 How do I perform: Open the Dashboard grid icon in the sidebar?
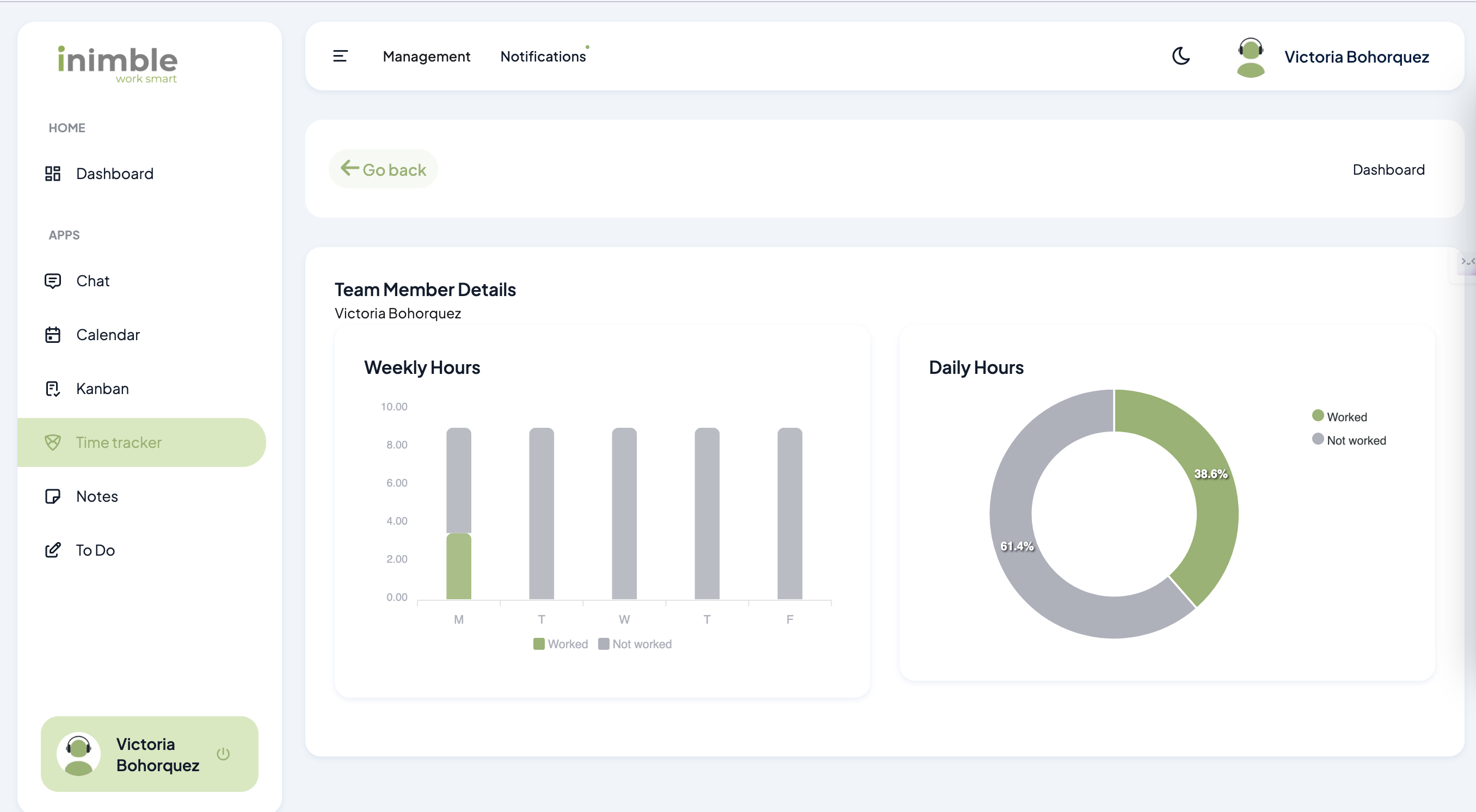coord(53,174)
